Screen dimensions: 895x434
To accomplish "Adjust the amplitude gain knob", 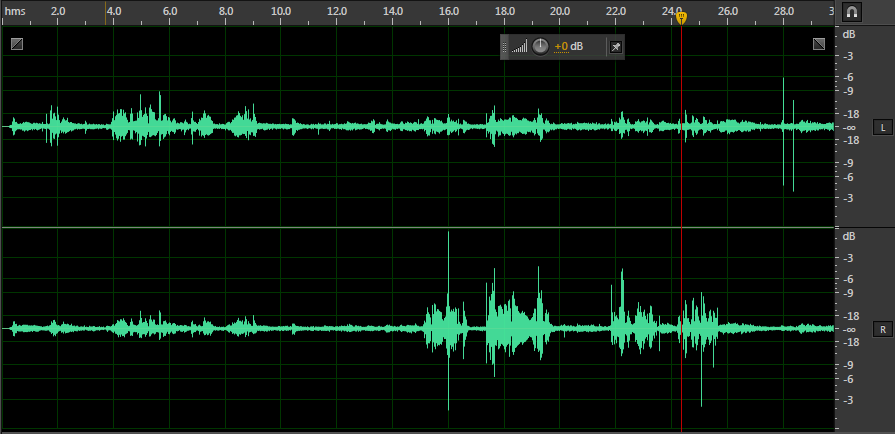I will (x=540, y=46).
